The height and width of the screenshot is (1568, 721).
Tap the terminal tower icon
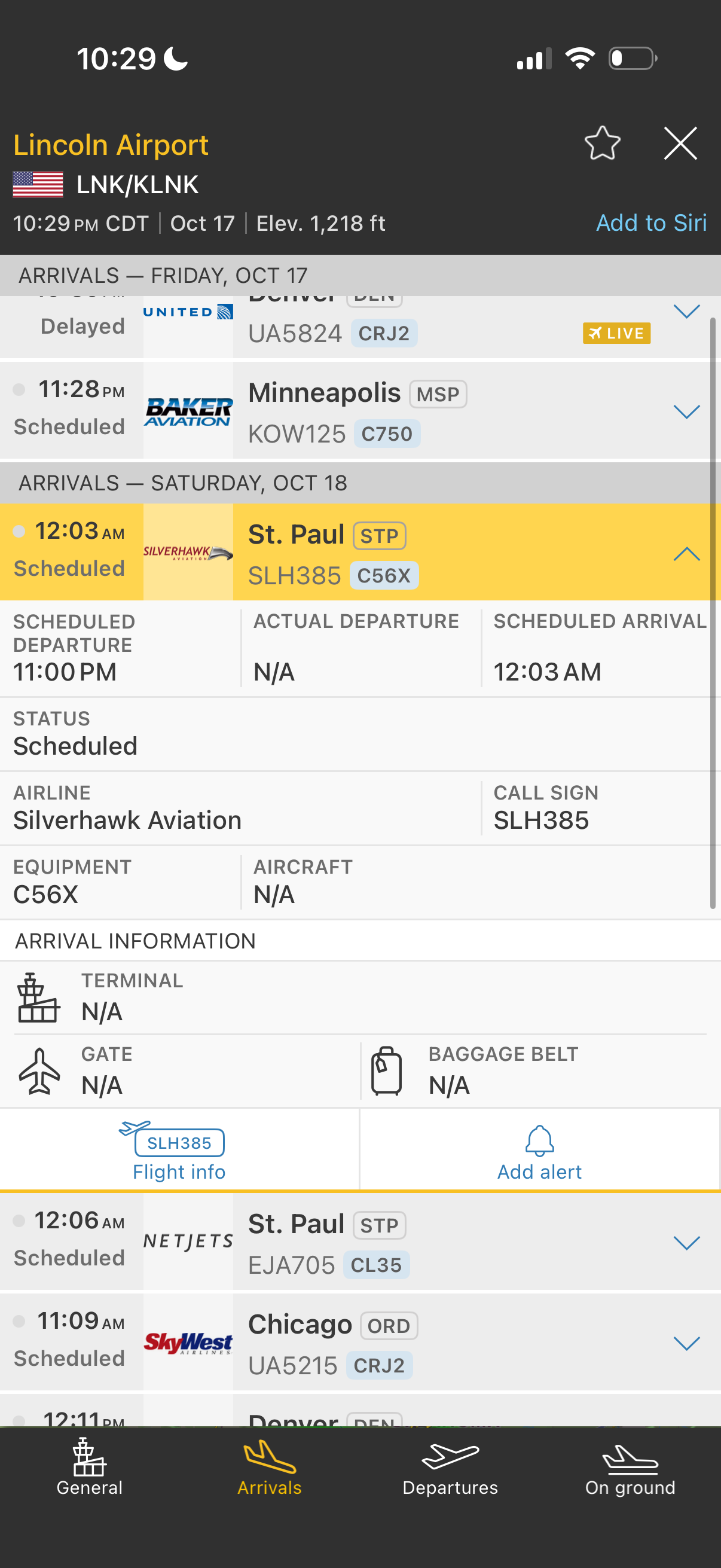click(x=38, y=997)
